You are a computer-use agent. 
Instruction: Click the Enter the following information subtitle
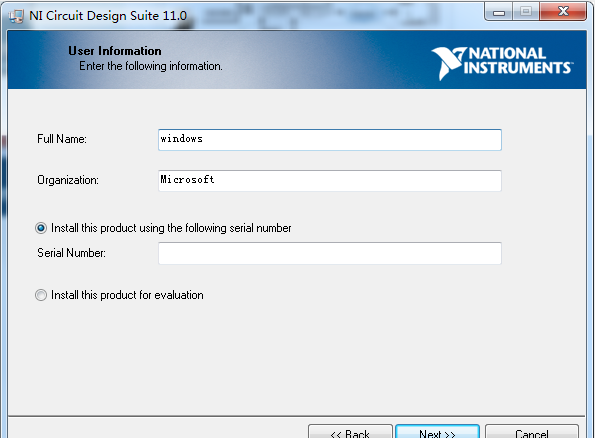pos(151,66)
